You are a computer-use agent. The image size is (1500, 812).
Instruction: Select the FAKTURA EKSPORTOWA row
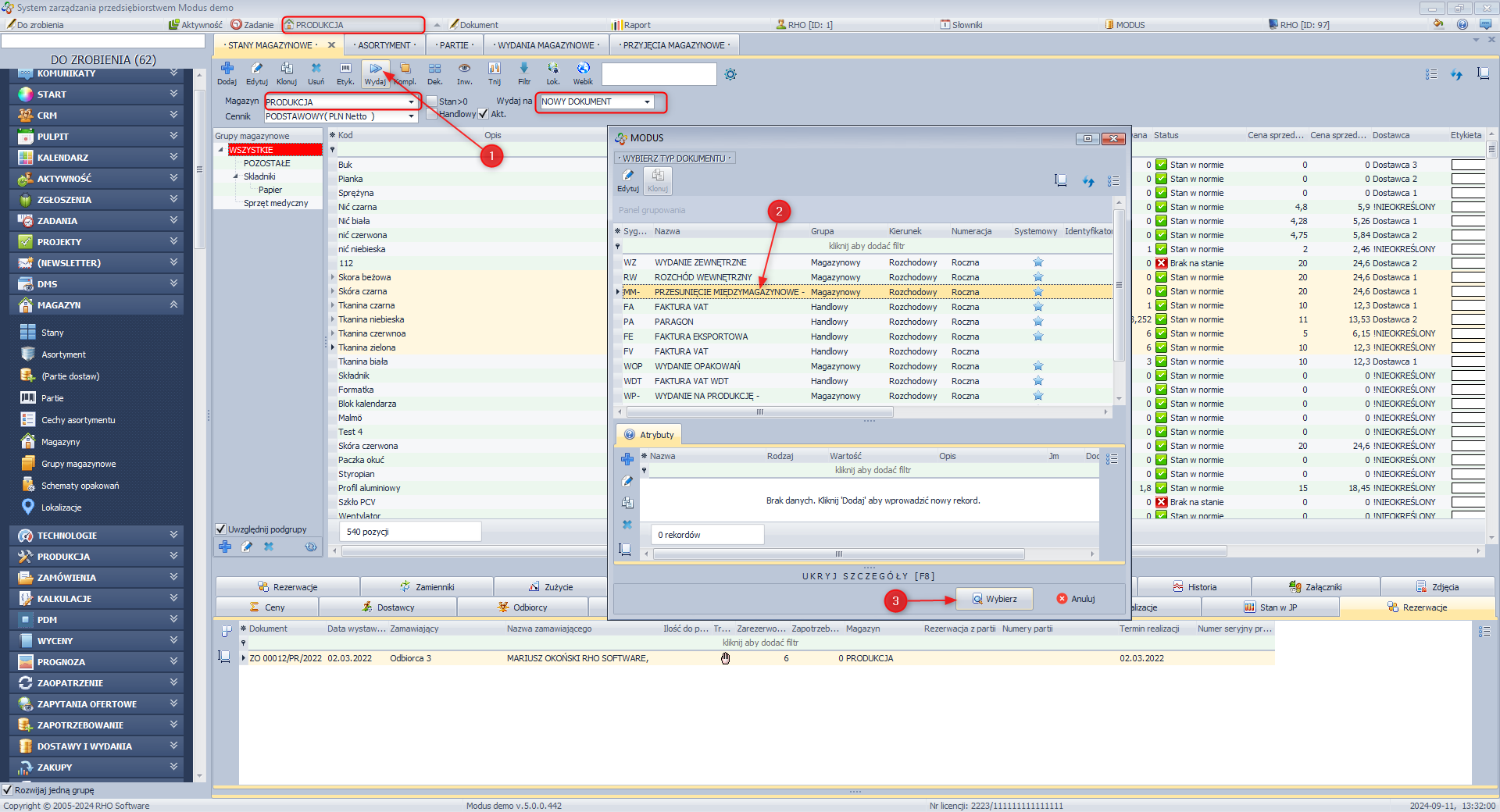pyautogui.click(x=701, y=337)
